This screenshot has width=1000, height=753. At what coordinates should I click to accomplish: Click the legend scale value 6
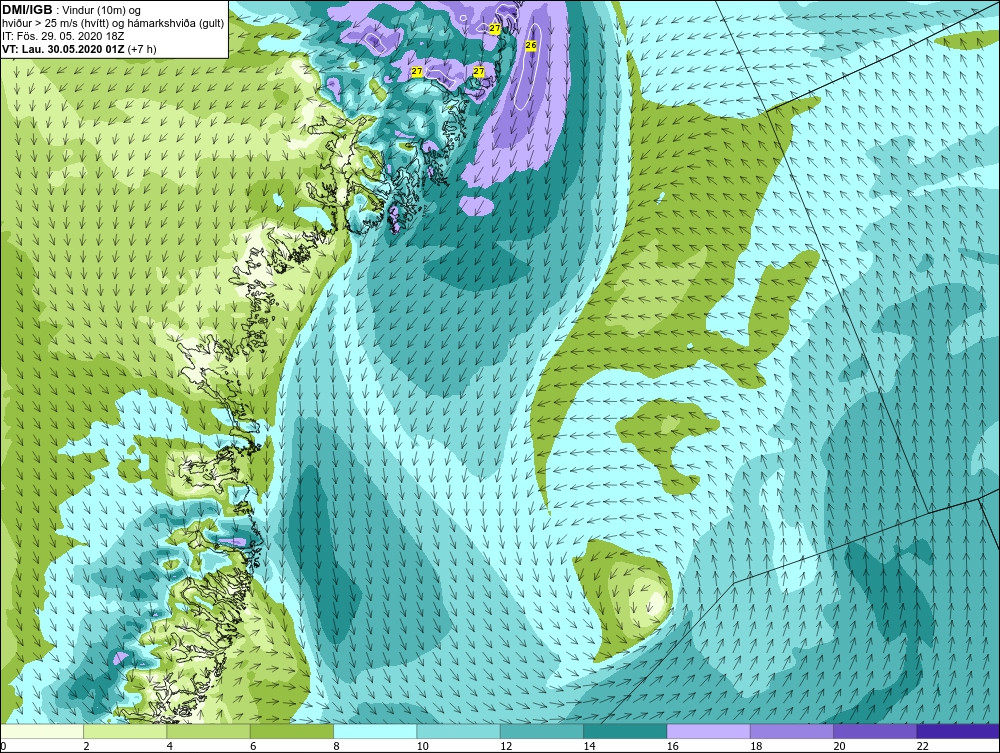coord(253,746)
